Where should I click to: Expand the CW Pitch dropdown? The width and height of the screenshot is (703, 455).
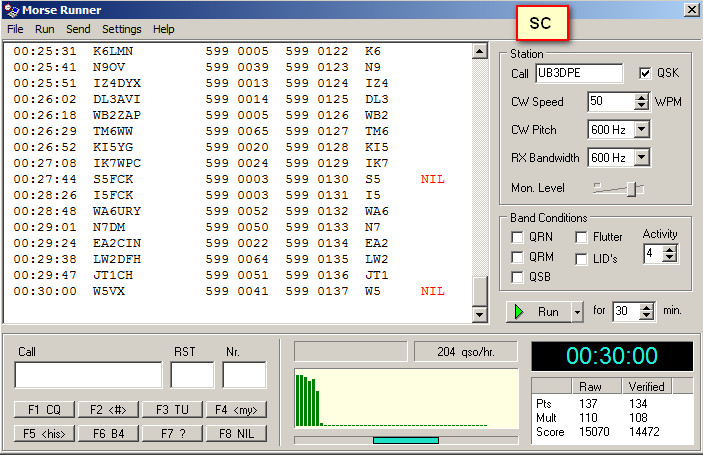pyautogui.click(x=642, y=129)
